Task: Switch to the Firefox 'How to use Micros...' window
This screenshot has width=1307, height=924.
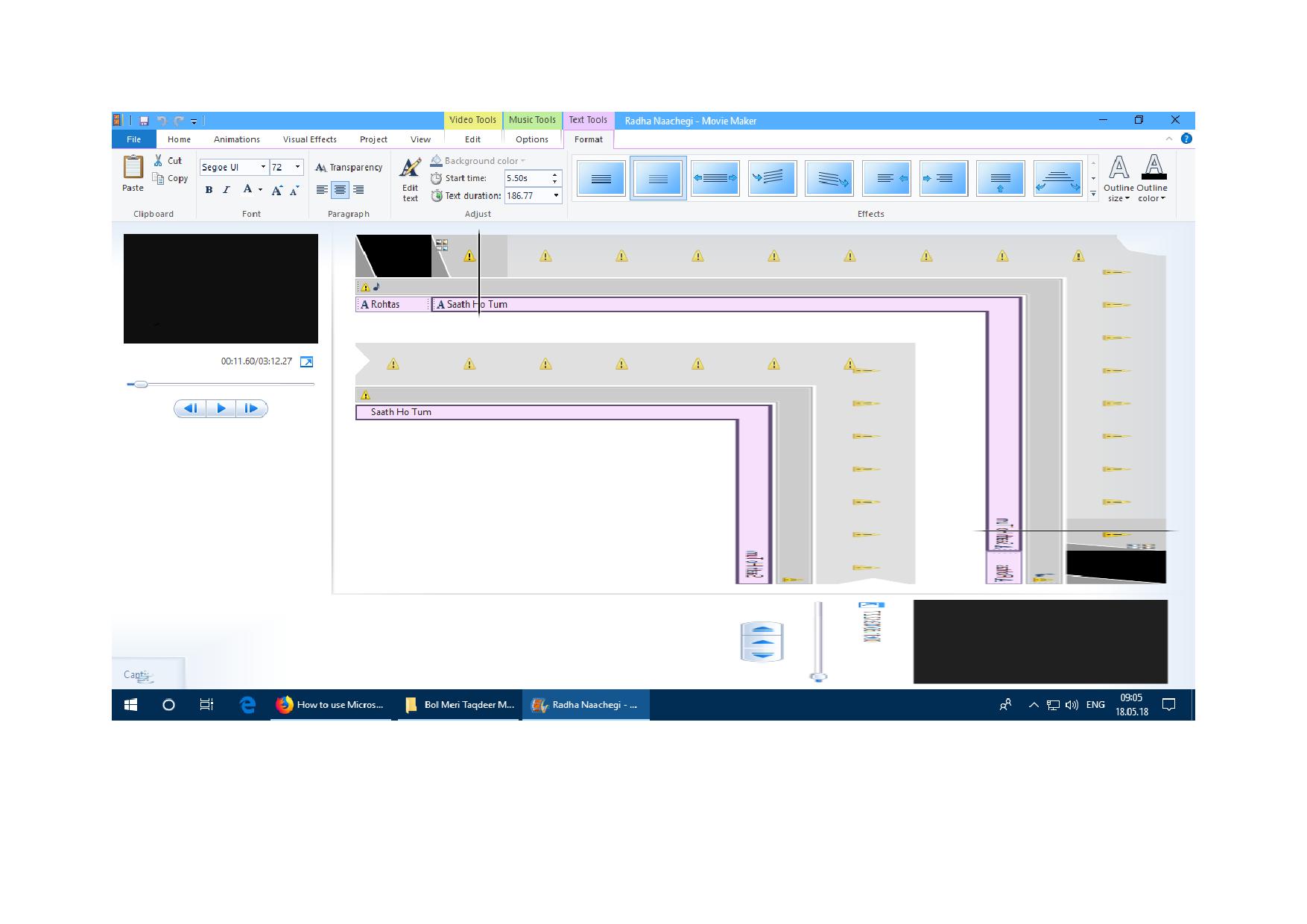Action: [330, 705]
